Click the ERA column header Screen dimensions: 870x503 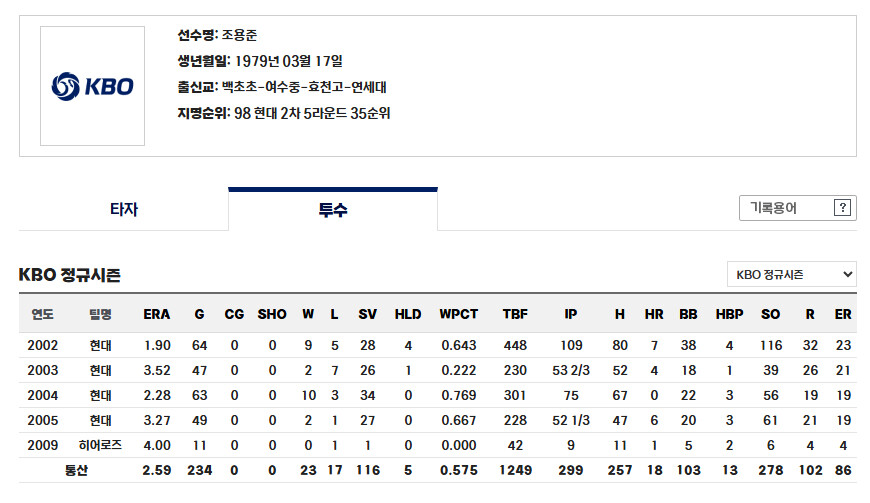click(156, 314)
